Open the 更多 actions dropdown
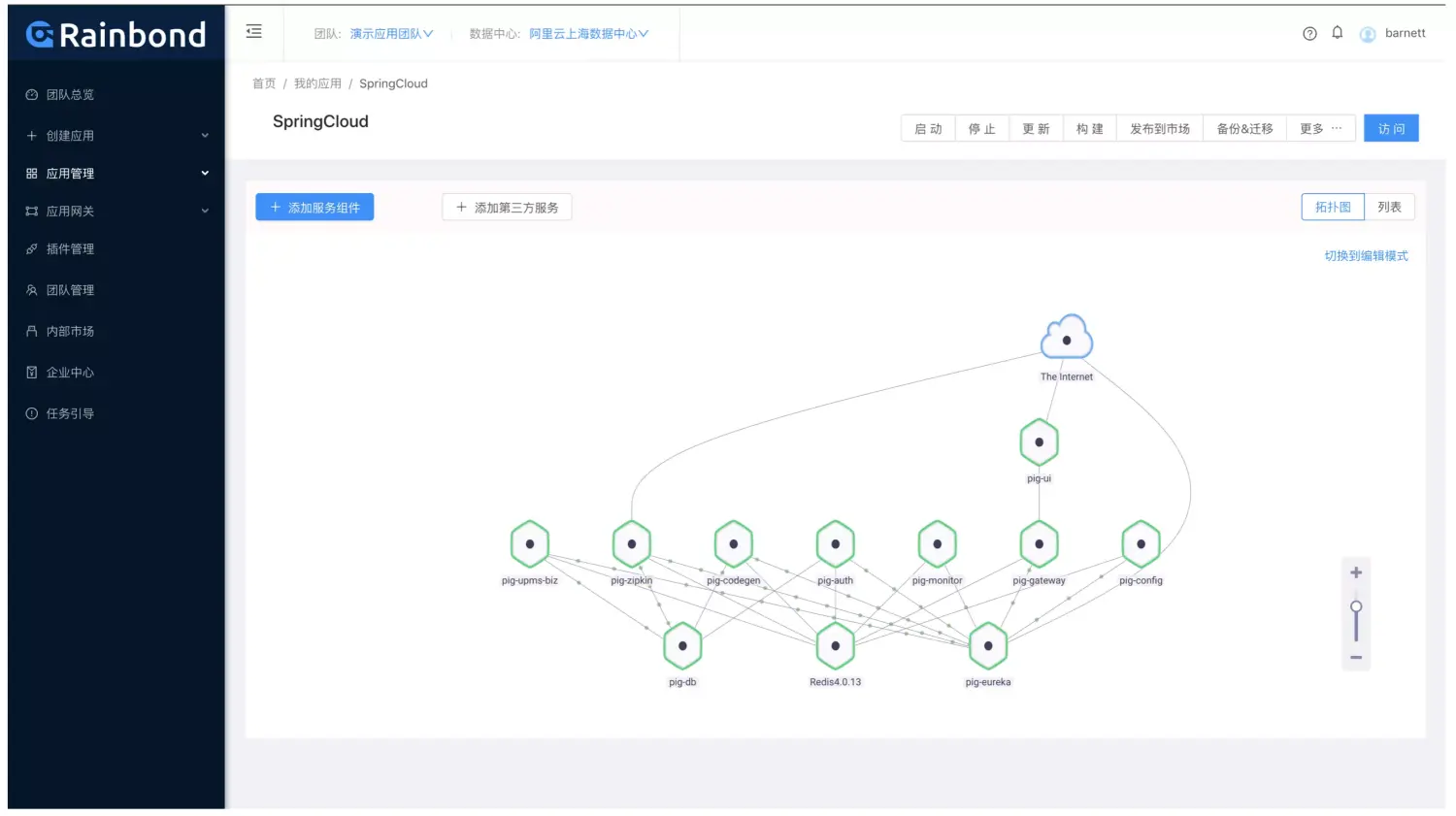1456x816 pixels. tap(1321, 129)
